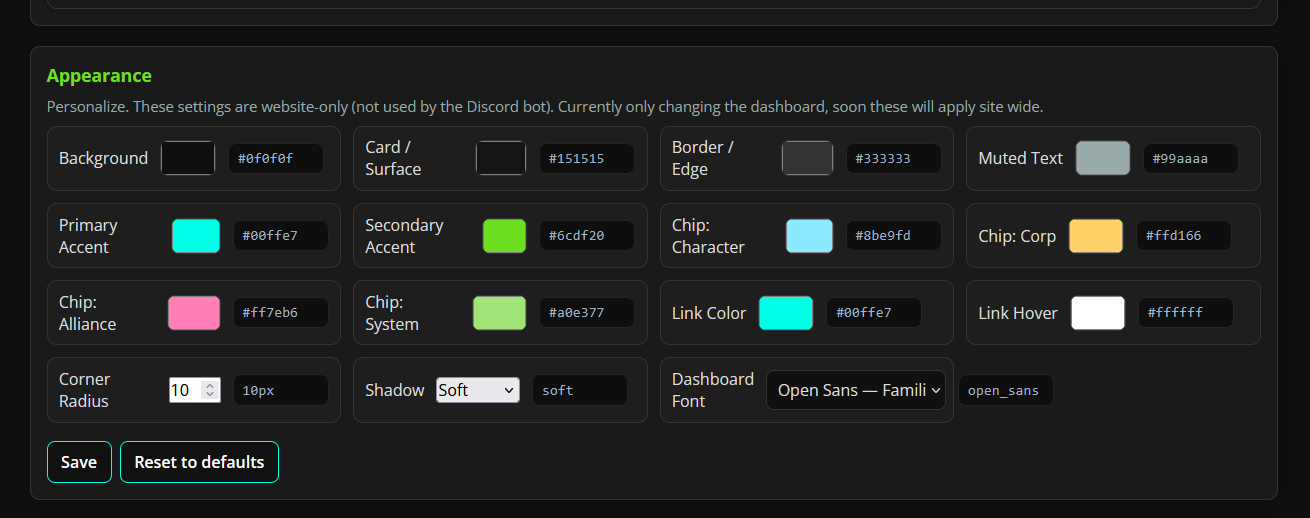Open the Border / Edge color swatch

807,158
